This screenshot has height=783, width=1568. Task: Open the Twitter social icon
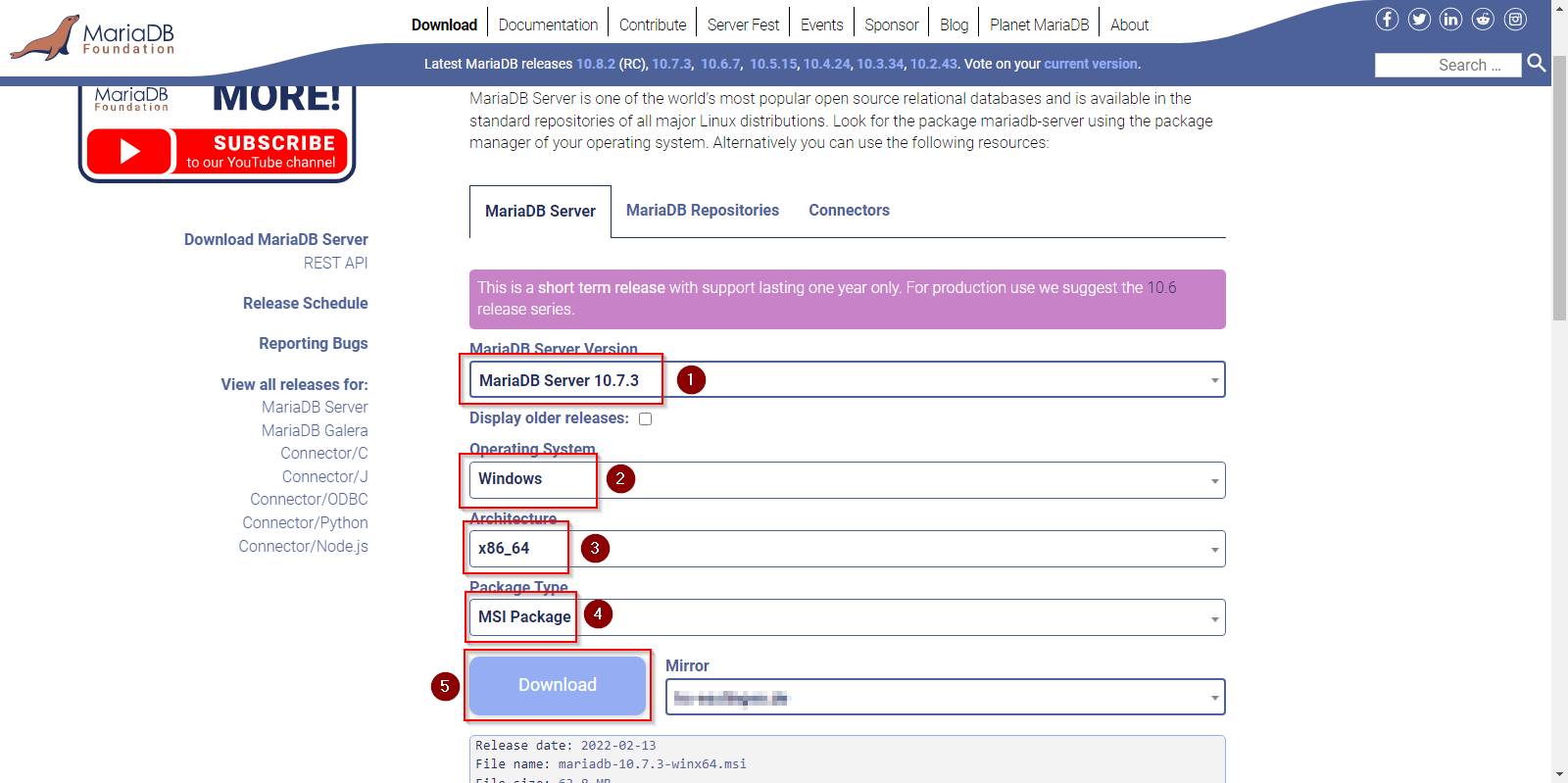(x=1419, y=19)
